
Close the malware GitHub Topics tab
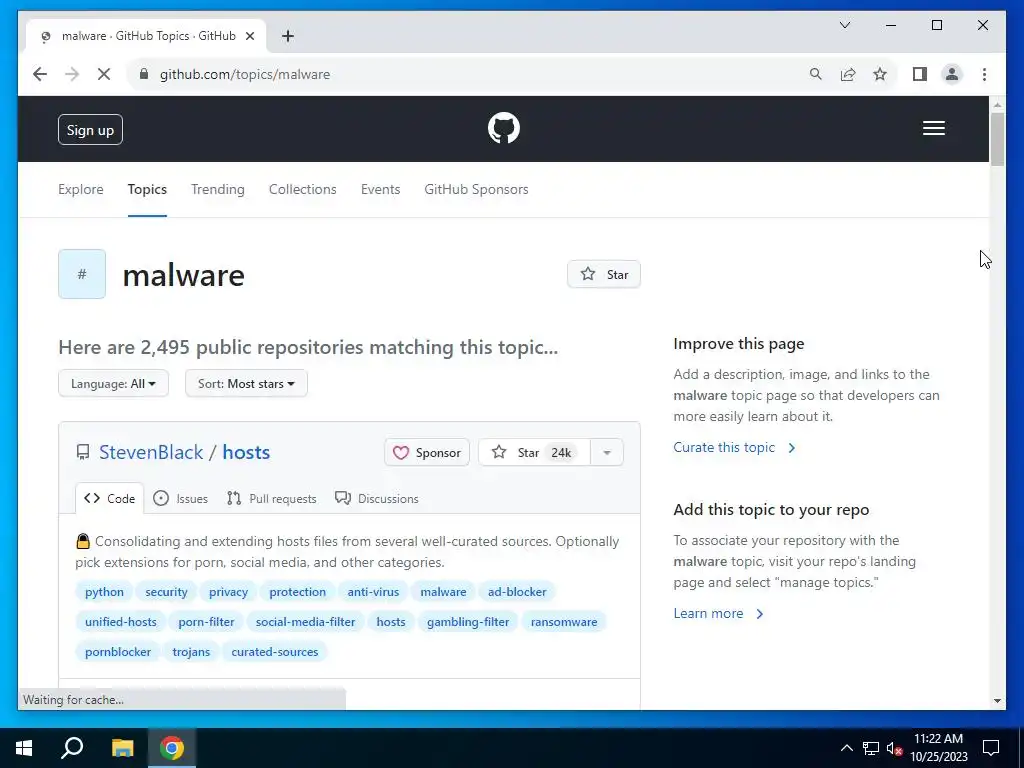[249, 36]
